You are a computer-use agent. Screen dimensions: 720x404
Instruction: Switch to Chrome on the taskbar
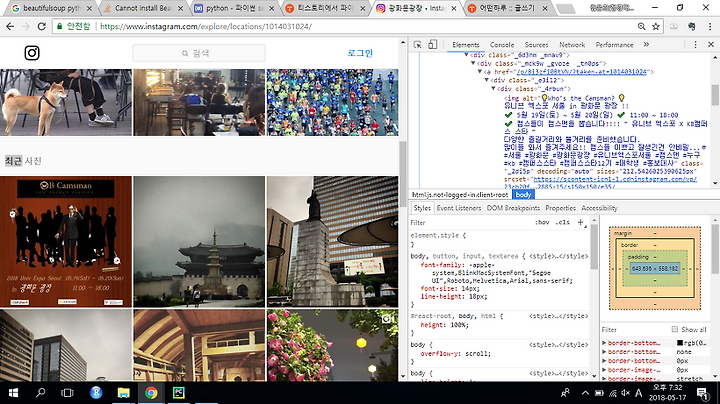tap(151, 393)
